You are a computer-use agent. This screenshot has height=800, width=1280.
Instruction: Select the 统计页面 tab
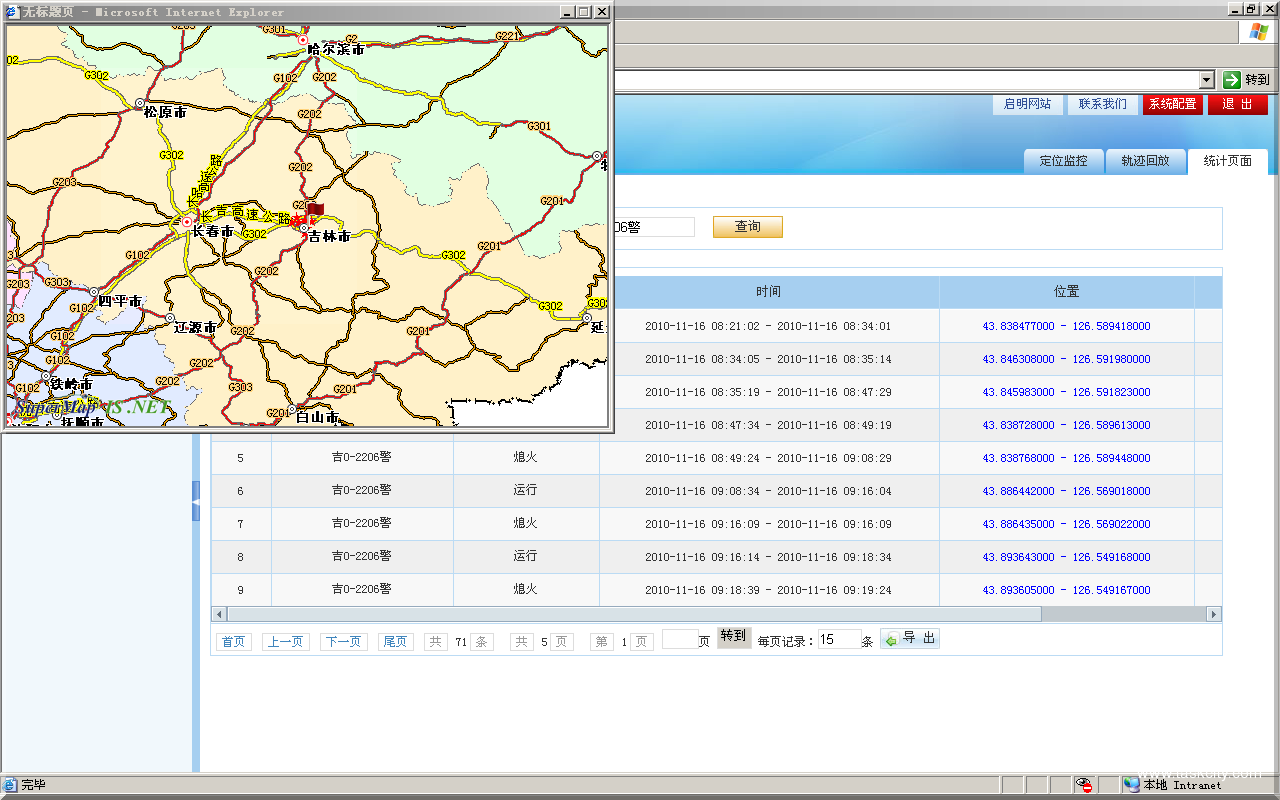[x=1228, y=161]
